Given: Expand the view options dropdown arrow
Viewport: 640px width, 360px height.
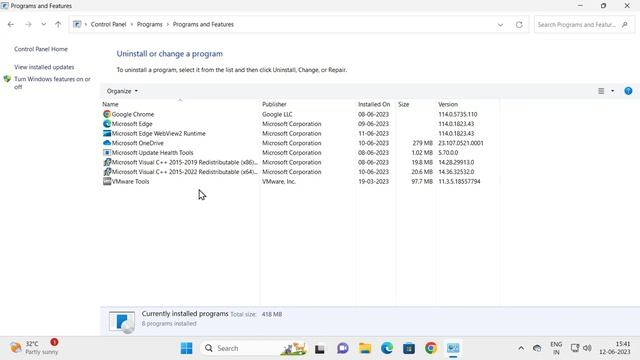Looking at the screenshot, I should click(612, 91).
